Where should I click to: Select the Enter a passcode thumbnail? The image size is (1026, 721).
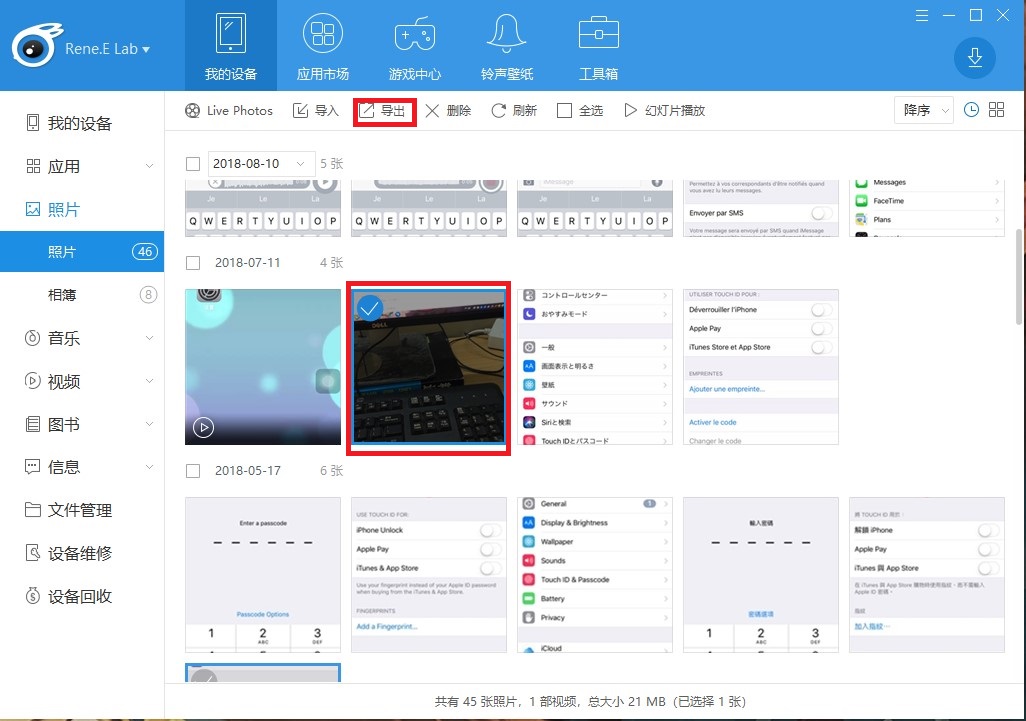262,575
